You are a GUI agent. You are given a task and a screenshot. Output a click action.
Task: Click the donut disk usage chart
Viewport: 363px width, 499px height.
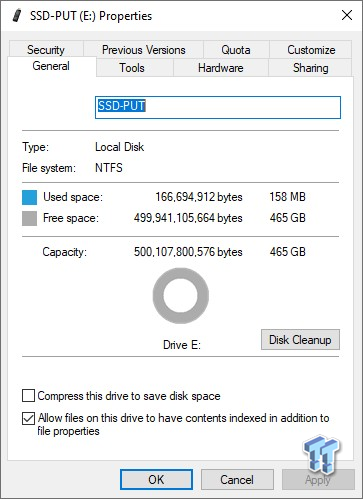[x=181, y=296]
